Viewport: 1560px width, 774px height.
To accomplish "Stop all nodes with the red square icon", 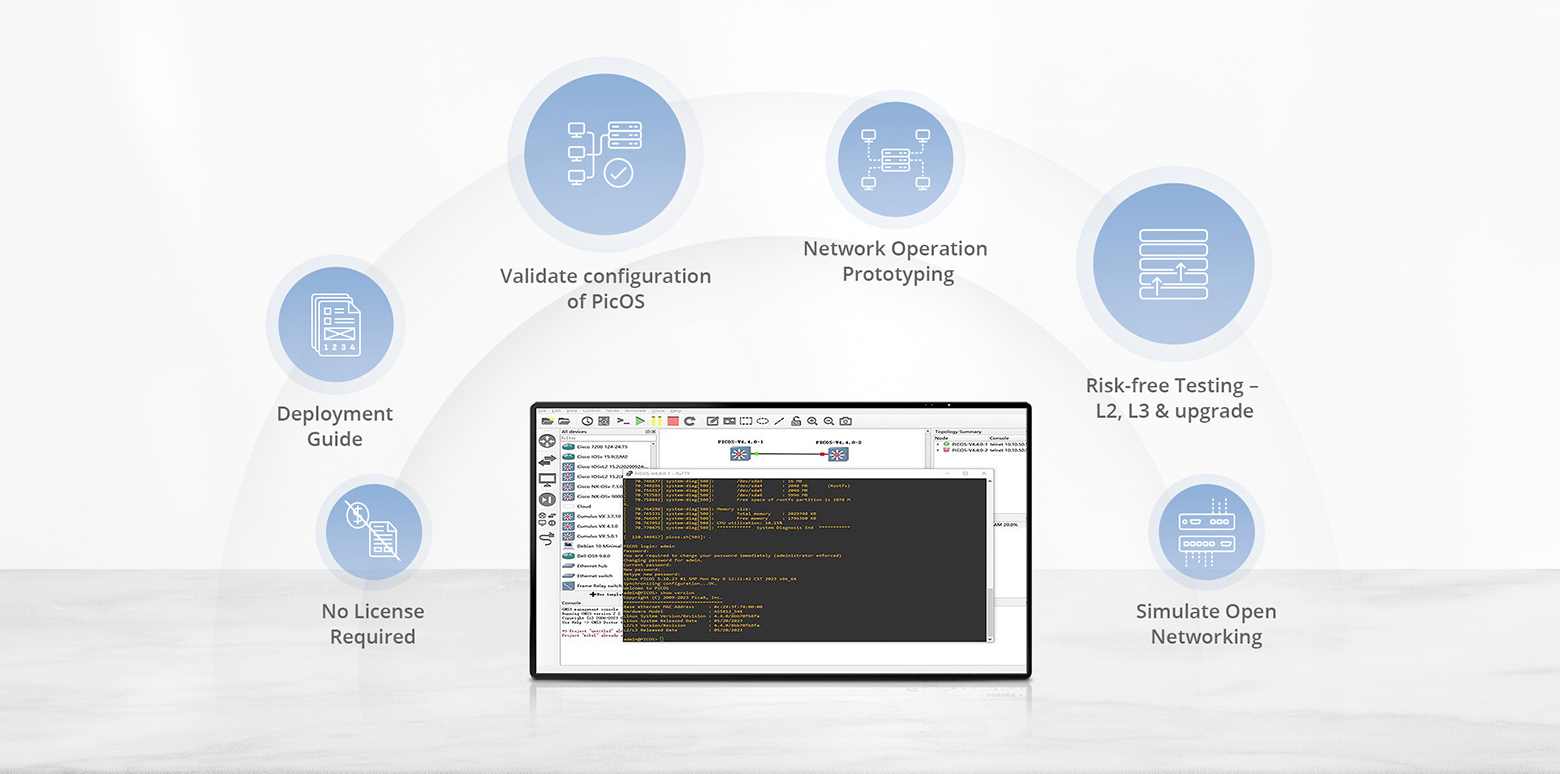I will coord(672,421).
